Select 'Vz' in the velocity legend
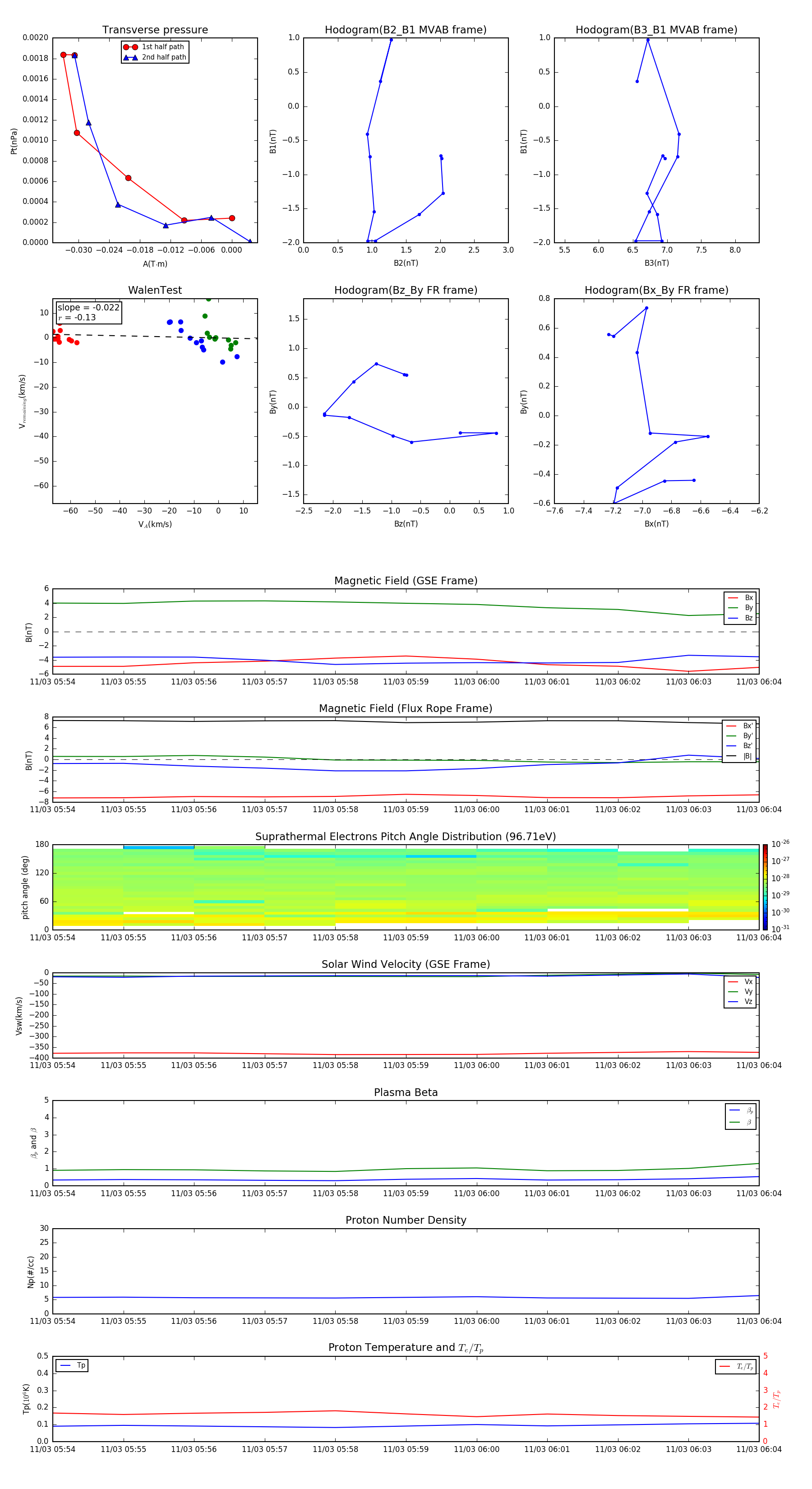The width and height of the screenshot is (812, 1489). pyautogui.click(x=741, y=1002)
